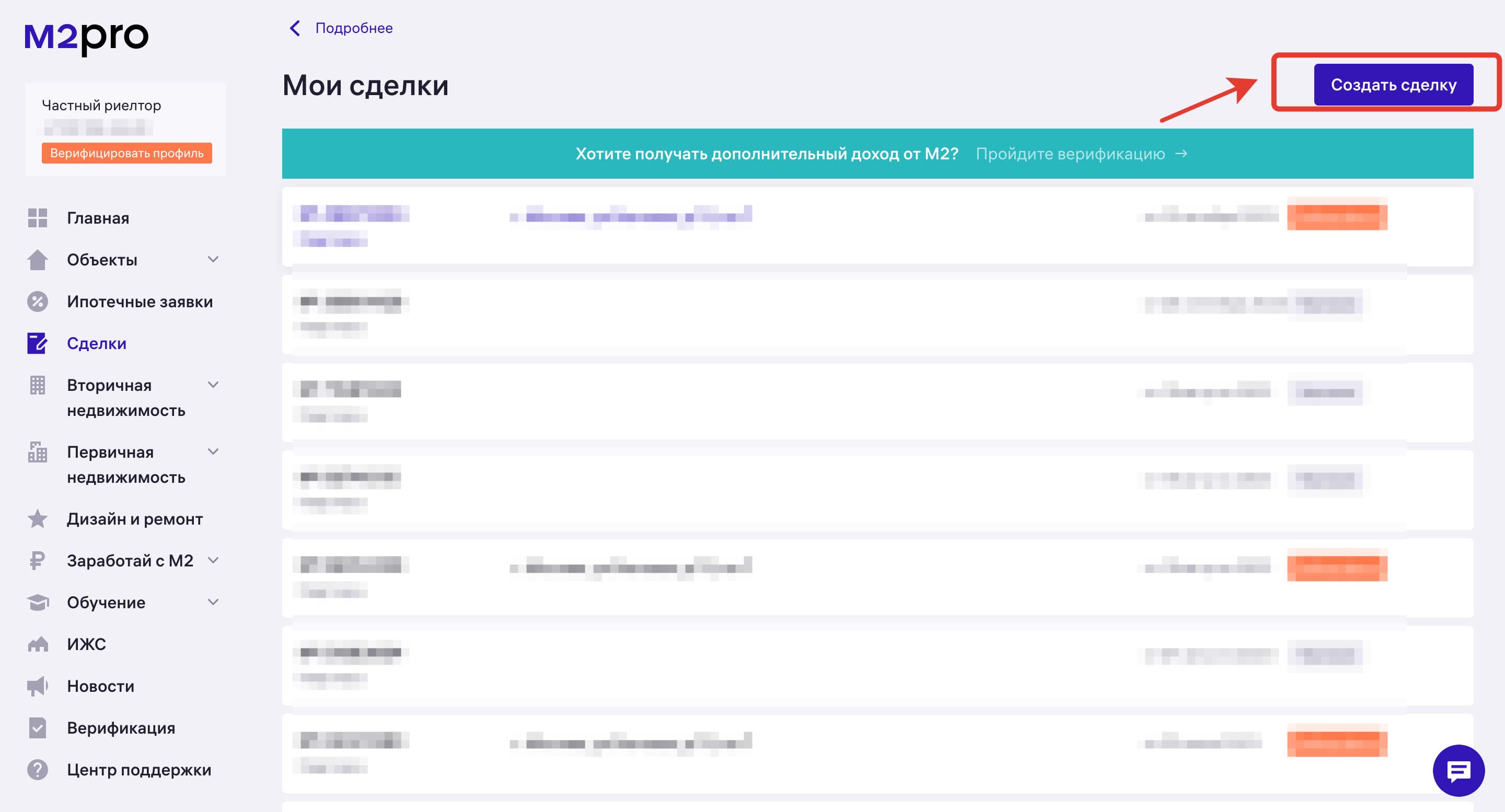Click the Мои сделки heading
The height and width of the screenshot is (812, 1505).
click(x=366, y=85)
